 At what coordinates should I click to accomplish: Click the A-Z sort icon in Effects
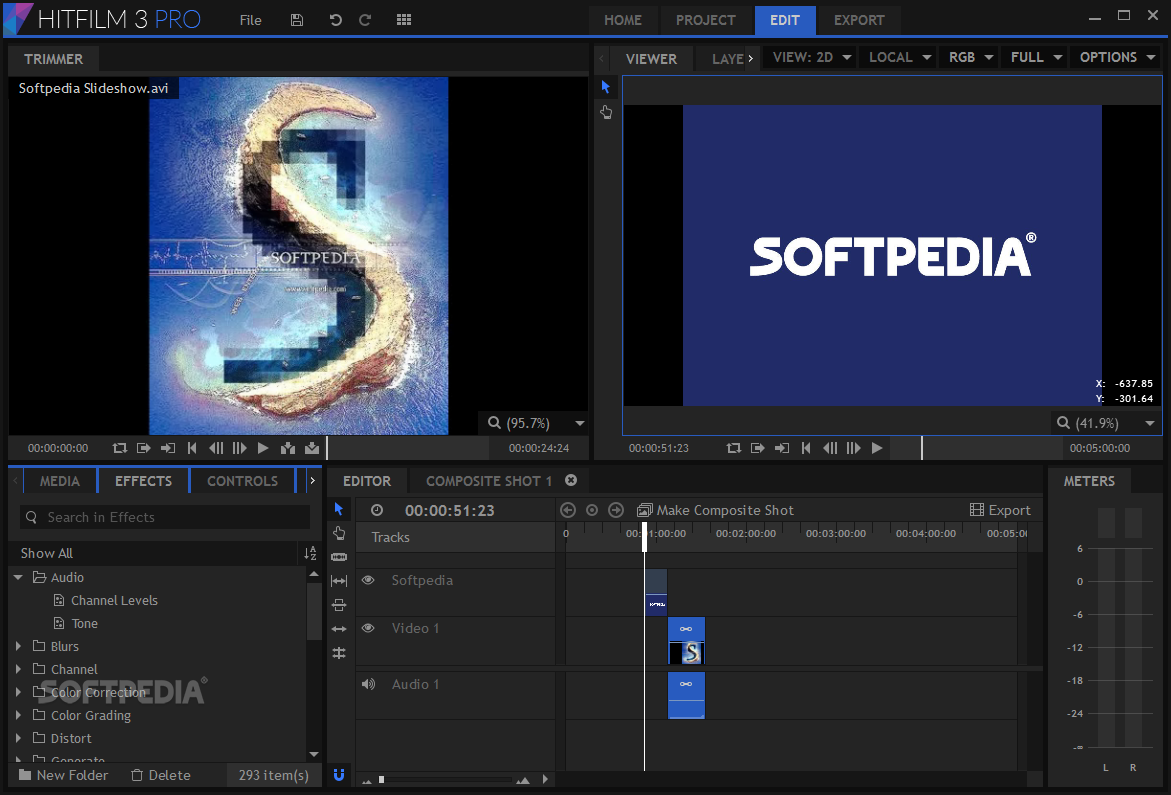(311, 553)
